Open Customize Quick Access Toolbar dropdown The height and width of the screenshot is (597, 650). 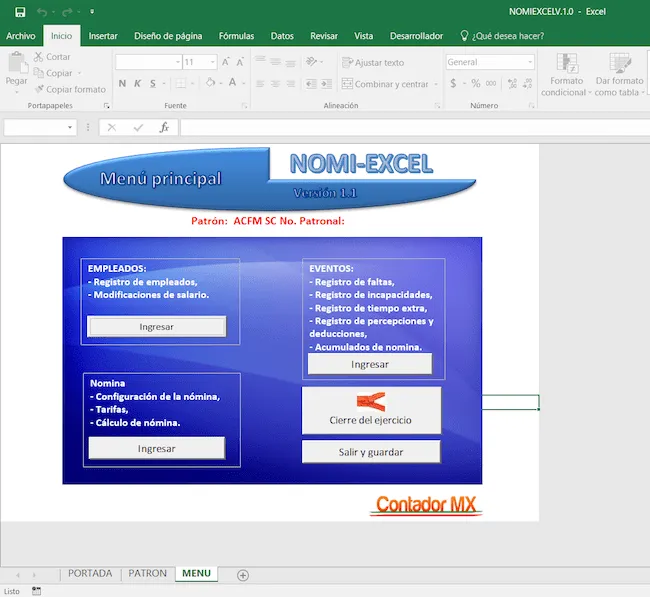[92, 12]
